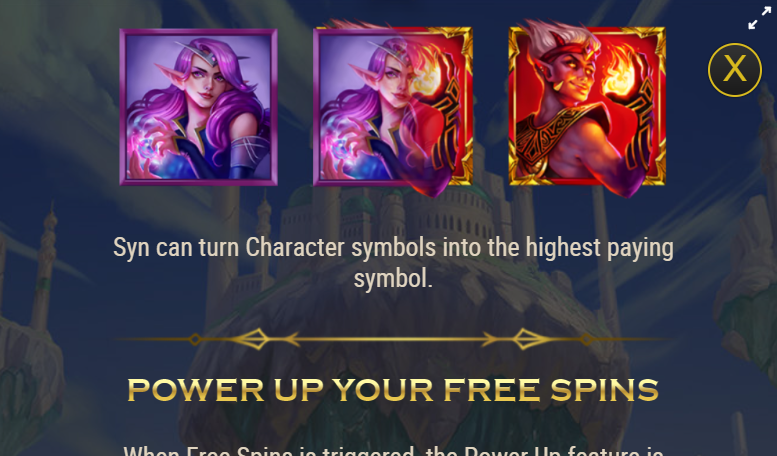Click the center of the gold divider line
Image resolution: width=777 pixels, height=456 pixels.
pyautogui.click(x=391, y=339)
